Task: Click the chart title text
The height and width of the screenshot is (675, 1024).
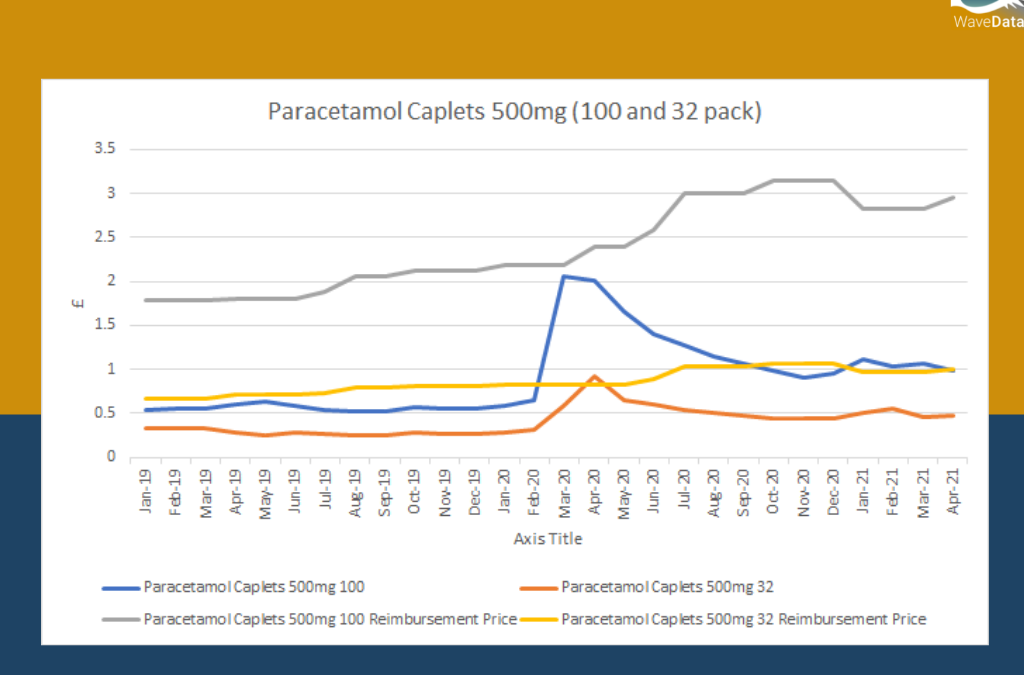Action: pos(513,111)
